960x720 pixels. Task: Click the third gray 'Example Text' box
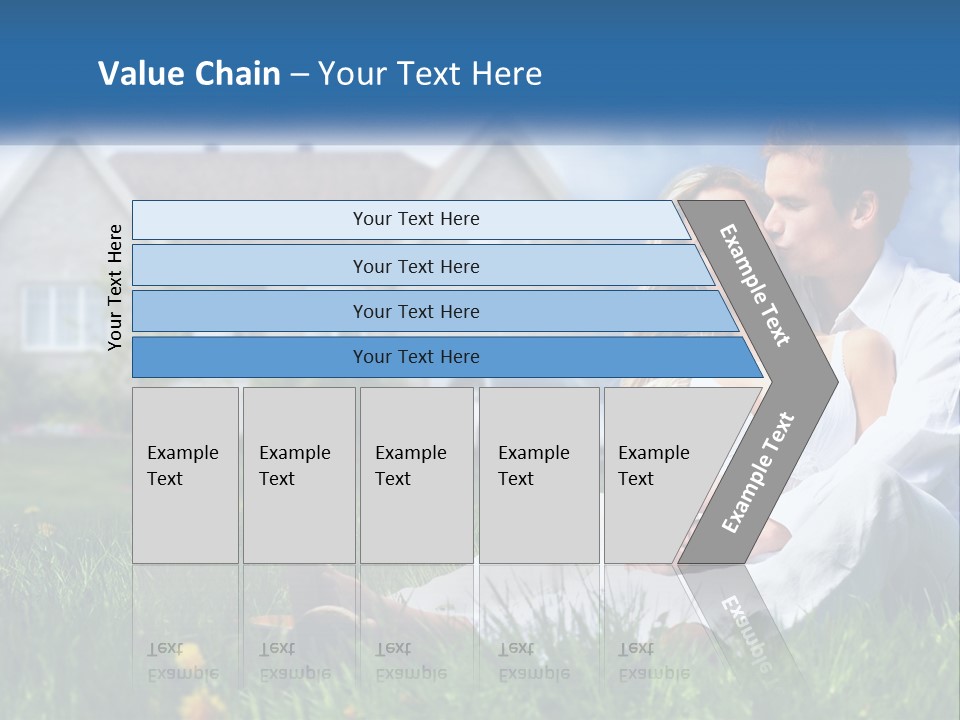pos(417,475)
